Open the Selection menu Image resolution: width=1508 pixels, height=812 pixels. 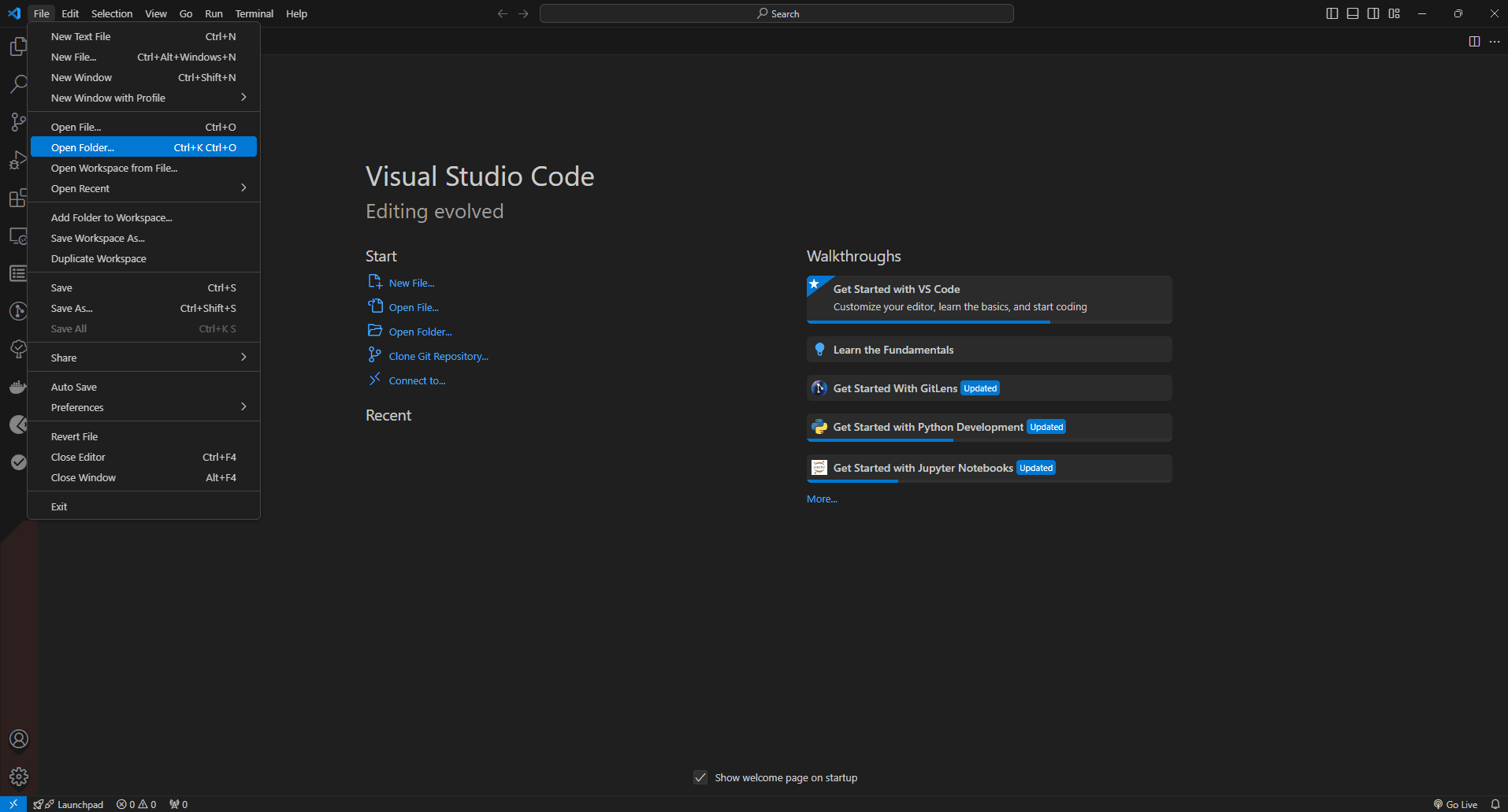pos(112,13)
